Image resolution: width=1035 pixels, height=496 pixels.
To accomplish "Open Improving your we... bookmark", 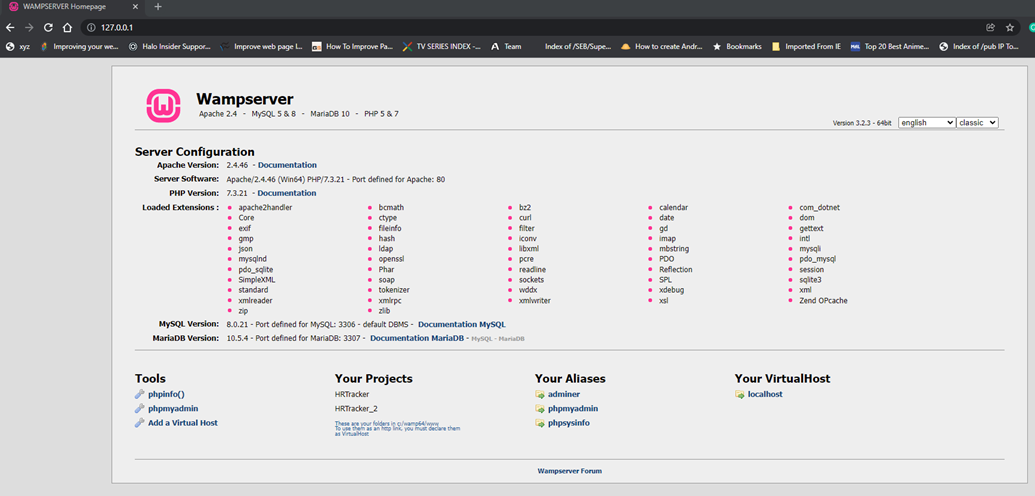I will coord(79,47).
